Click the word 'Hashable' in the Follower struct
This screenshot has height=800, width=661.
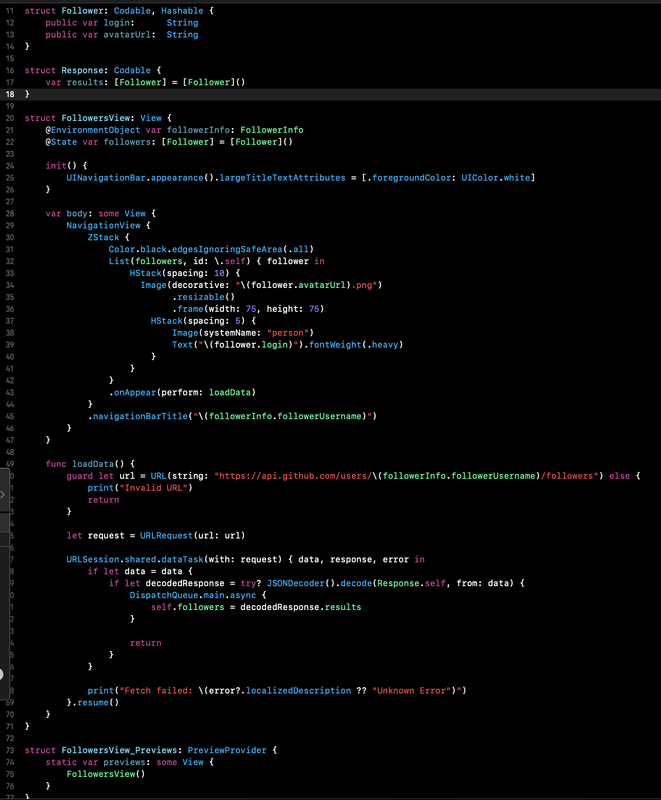[x=182, y=11]
